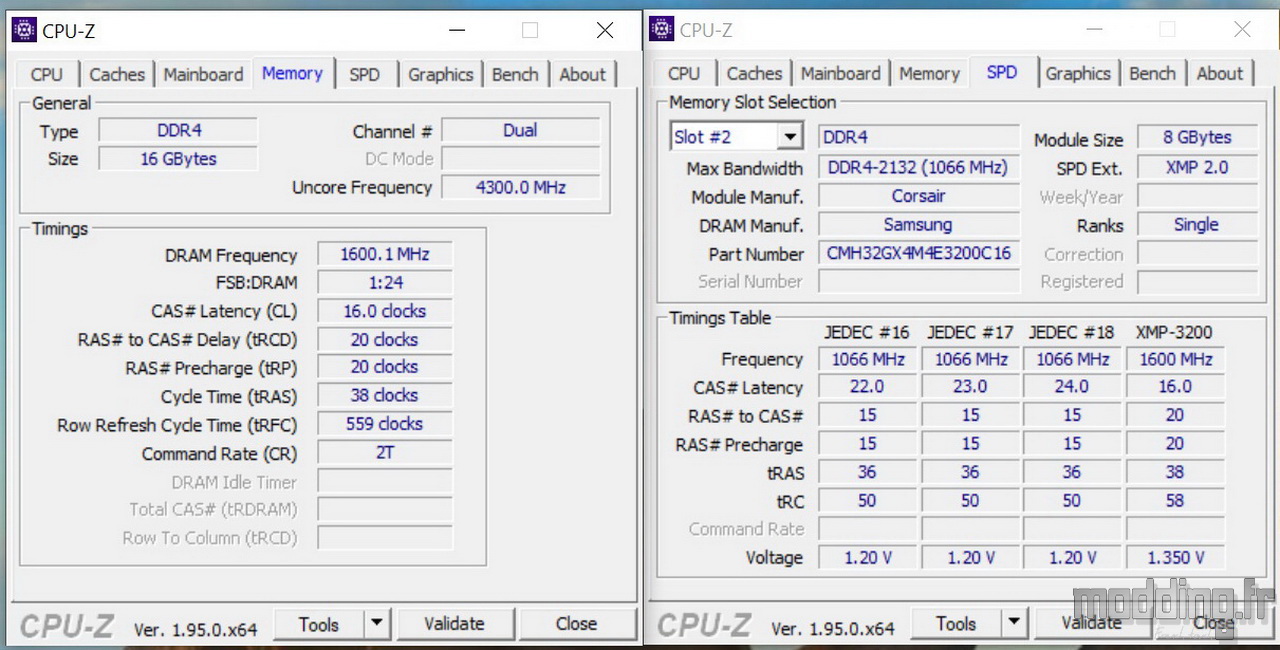The image size is (1280, 650).
Task: Switch to Mainboard tab in left CPU-Z window
Action: point(203,74)
